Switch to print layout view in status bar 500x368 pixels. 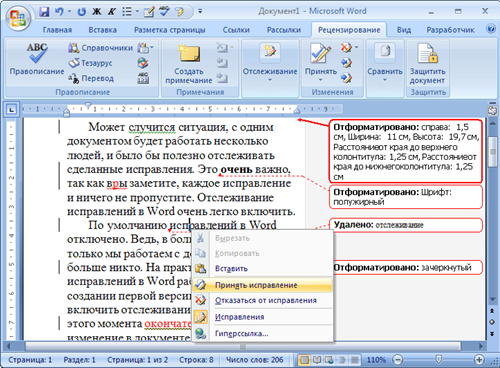click(x=304, y=360)
